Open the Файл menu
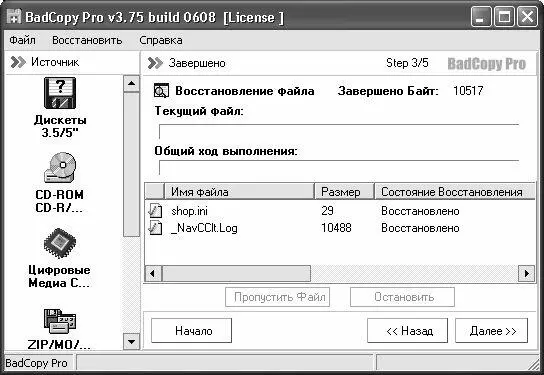Screen dimensions: 544x375 pos(22,40)
